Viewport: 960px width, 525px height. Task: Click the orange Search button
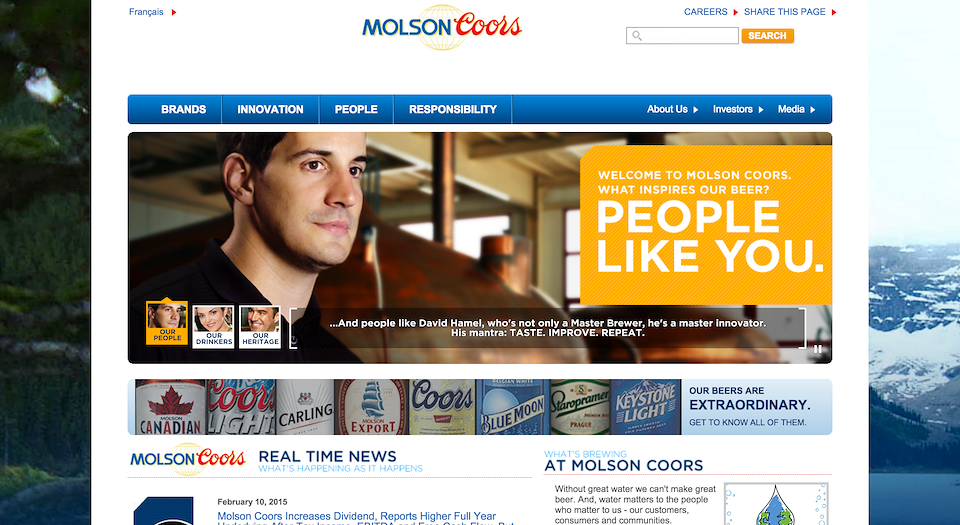click(x=768, y=36)
